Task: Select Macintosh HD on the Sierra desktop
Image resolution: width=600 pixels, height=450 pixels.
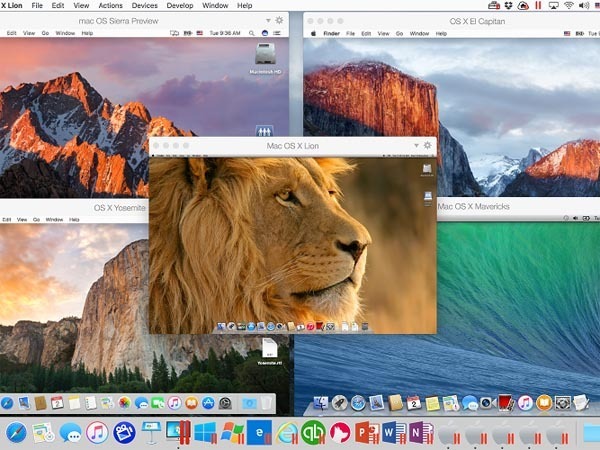Action: (265, 59)
